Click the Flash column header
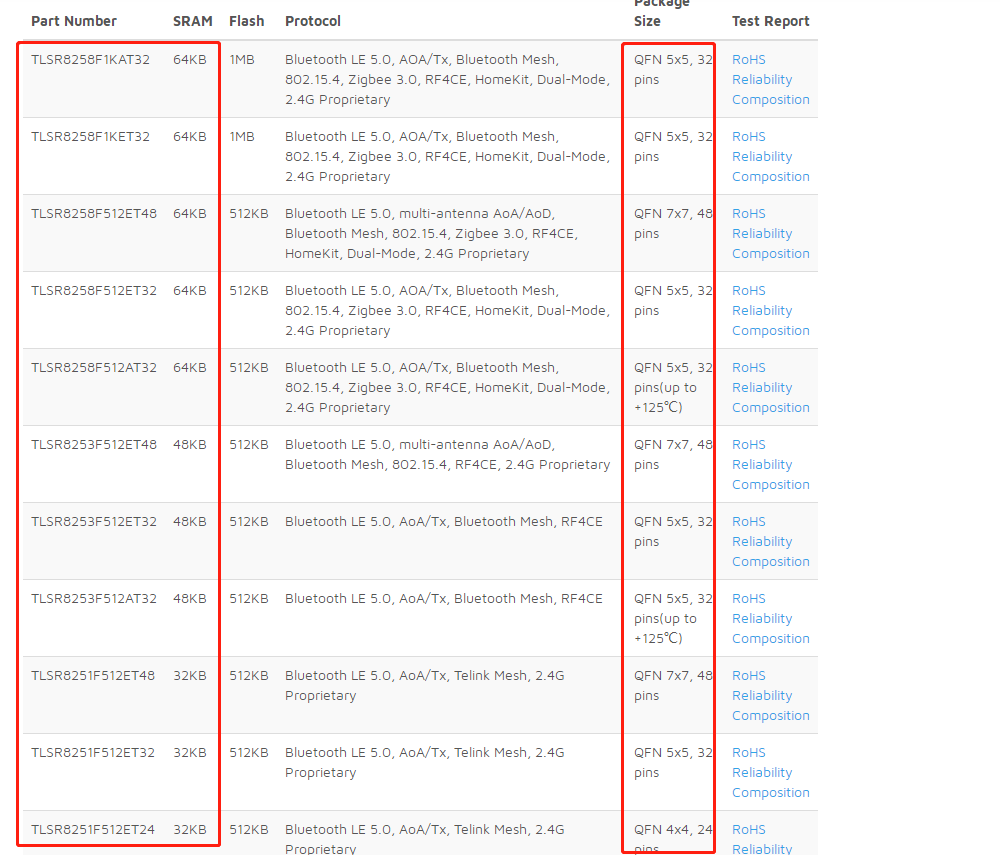Viewport: 1000px width, 855px height. pyautogui.click(x=247, y=21)
